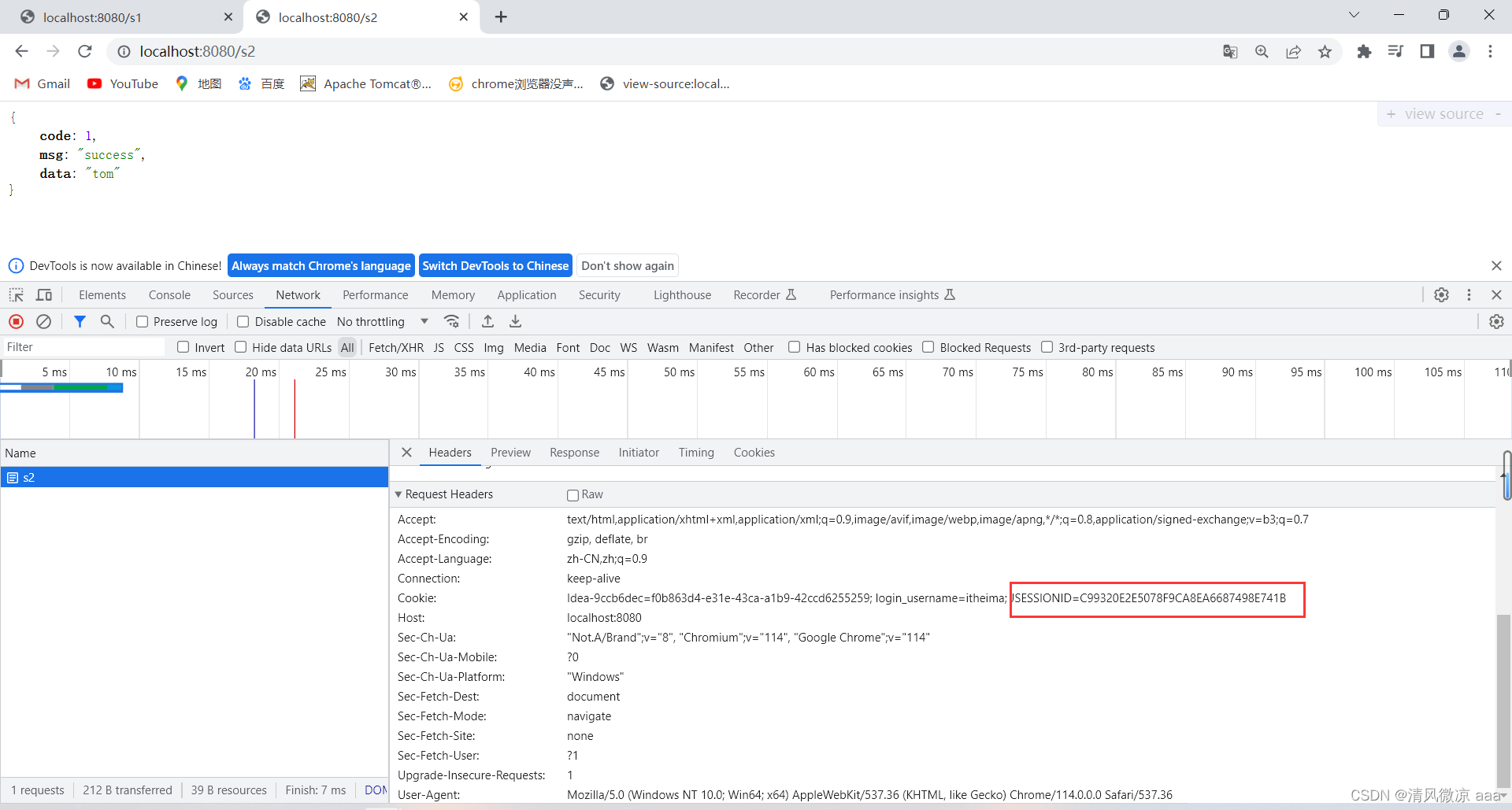Toggle the browser side panel icon
The image size is (1512, 810).
[x=1427, y=51]
